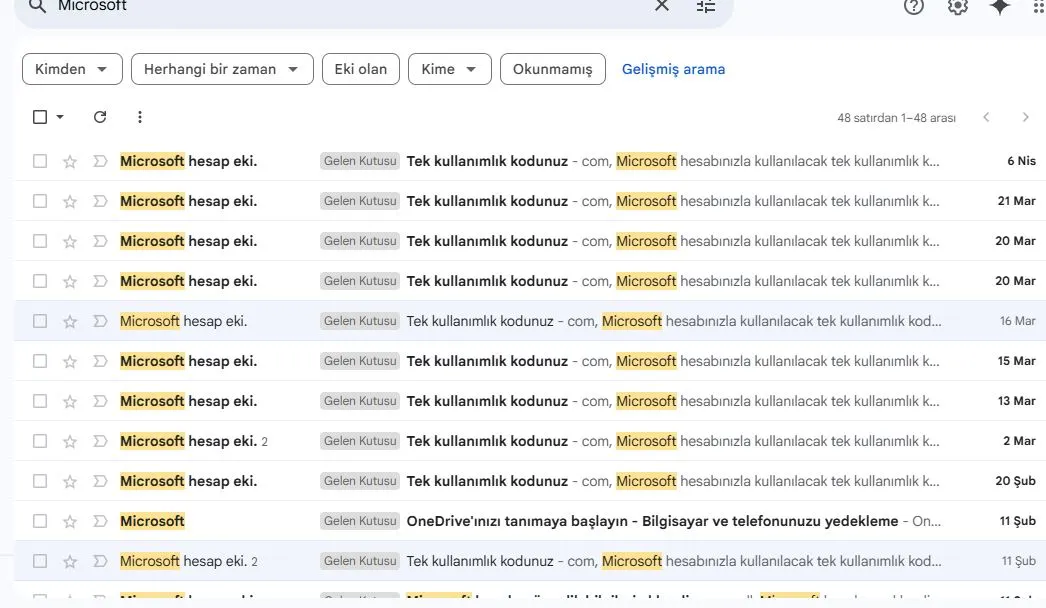Open the three-dot more actions menu

pyautogui.click(x=139, y=117)
